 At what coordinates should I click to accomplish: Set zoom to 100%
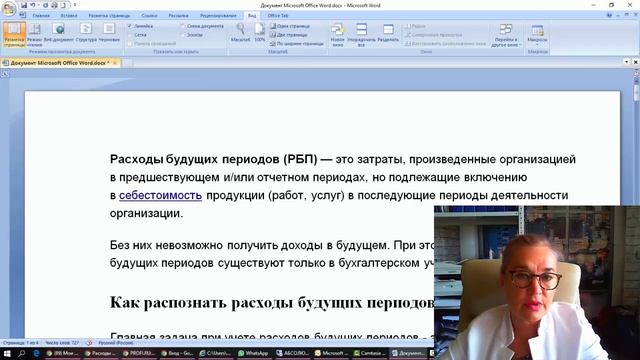(x=260, y=33)
